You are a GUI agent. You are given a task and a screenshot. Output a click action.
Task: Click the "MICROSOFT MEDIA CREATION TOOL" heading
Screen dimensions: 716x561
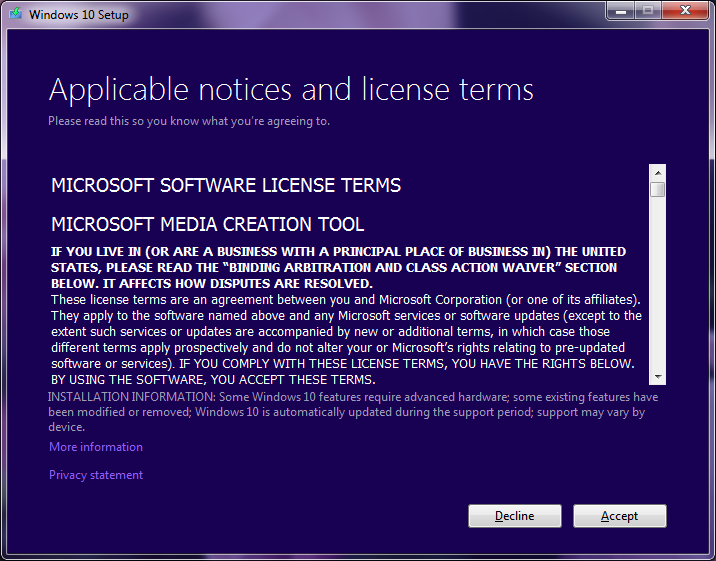click(x=208, y=225)
